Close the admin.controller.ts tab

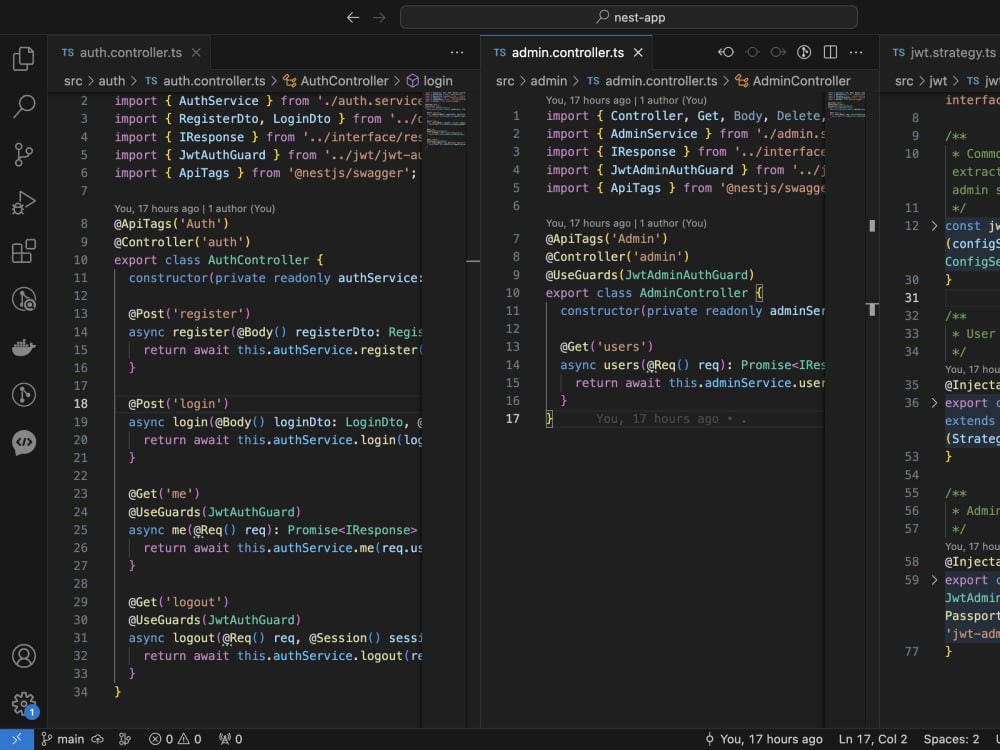pyautogui.click(x=637, y=53)
